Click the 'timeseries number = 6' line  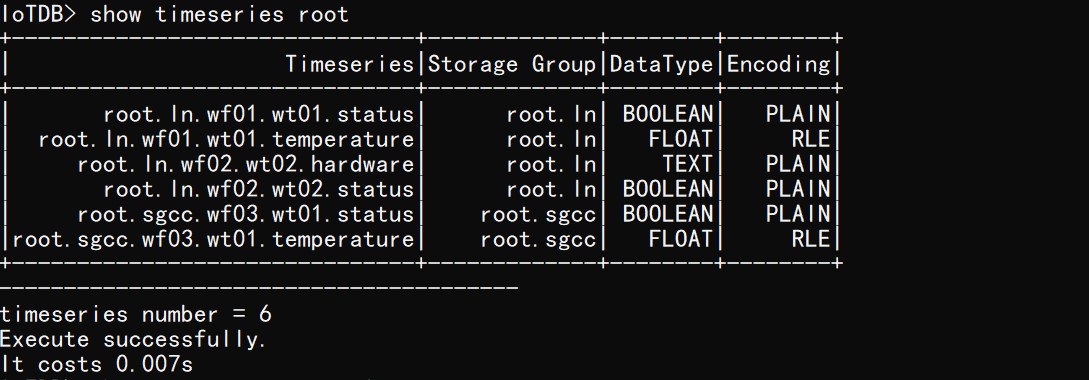pos(135,314)
